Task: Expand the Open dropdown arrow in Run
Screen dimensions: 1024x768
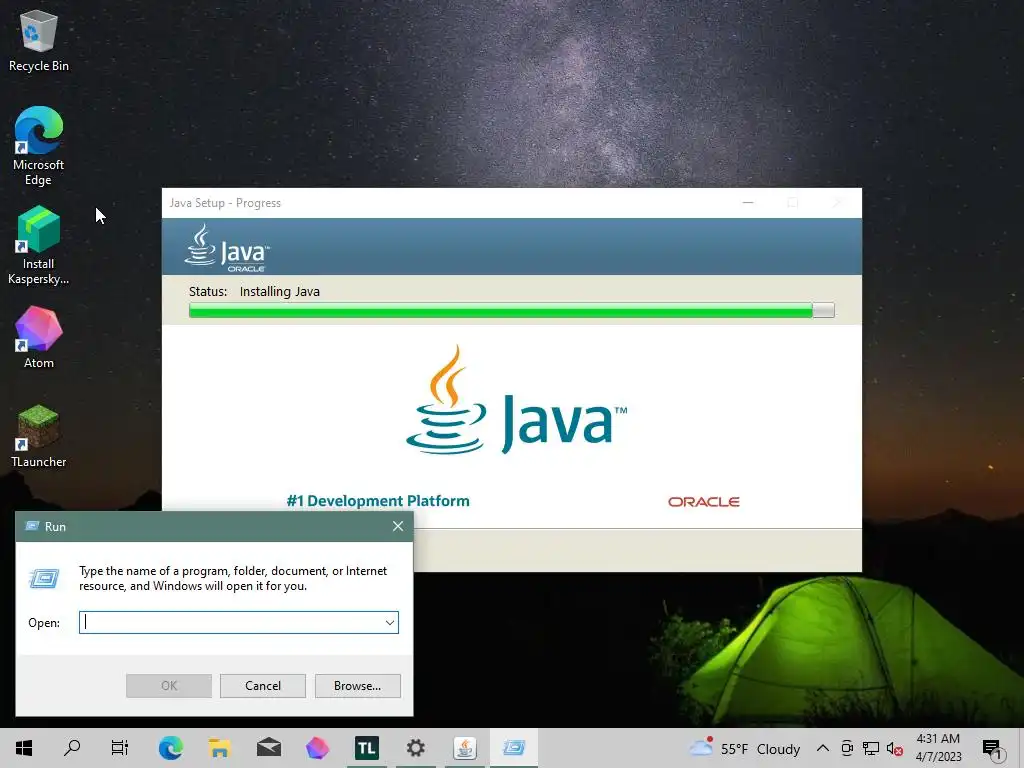Action: [x=390, y=622]
